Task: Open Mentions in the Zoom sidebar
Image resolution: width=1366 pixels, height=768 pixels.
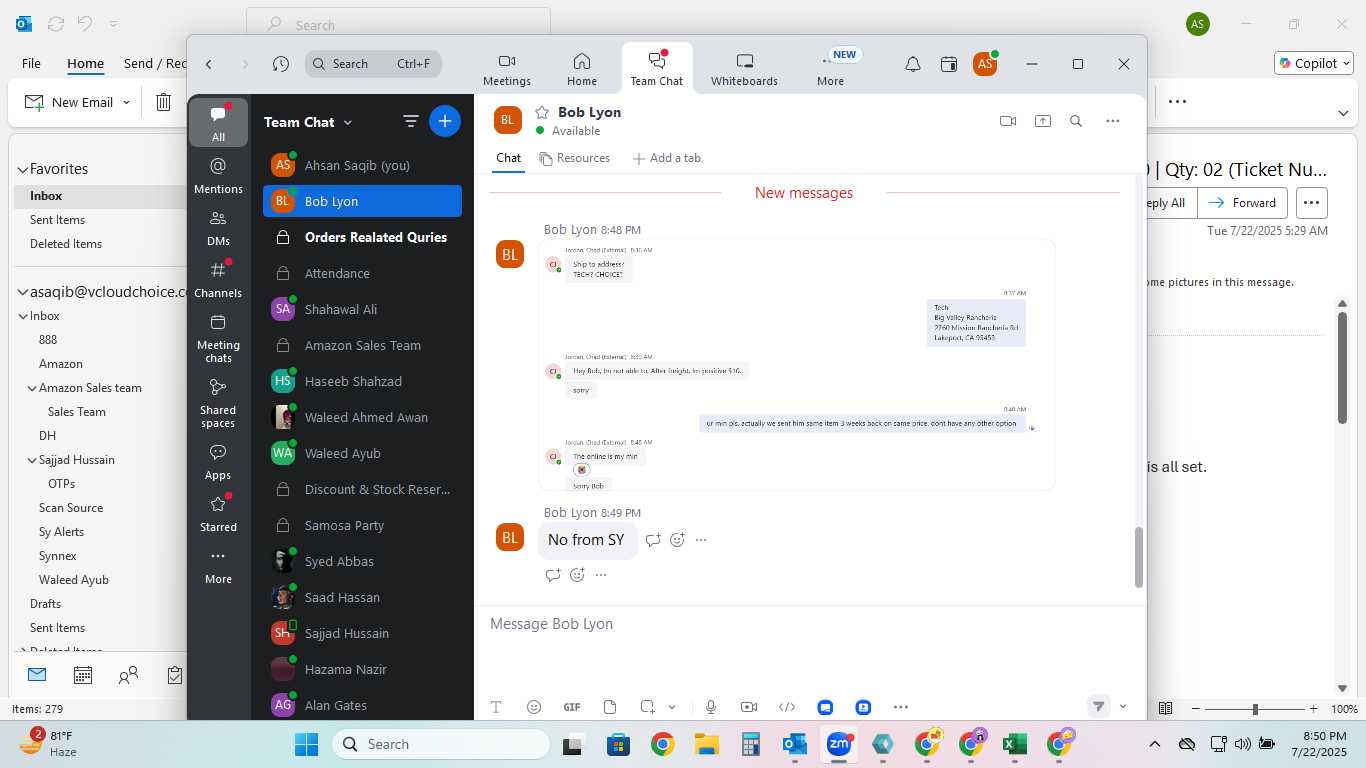Action: coord(218,175)
